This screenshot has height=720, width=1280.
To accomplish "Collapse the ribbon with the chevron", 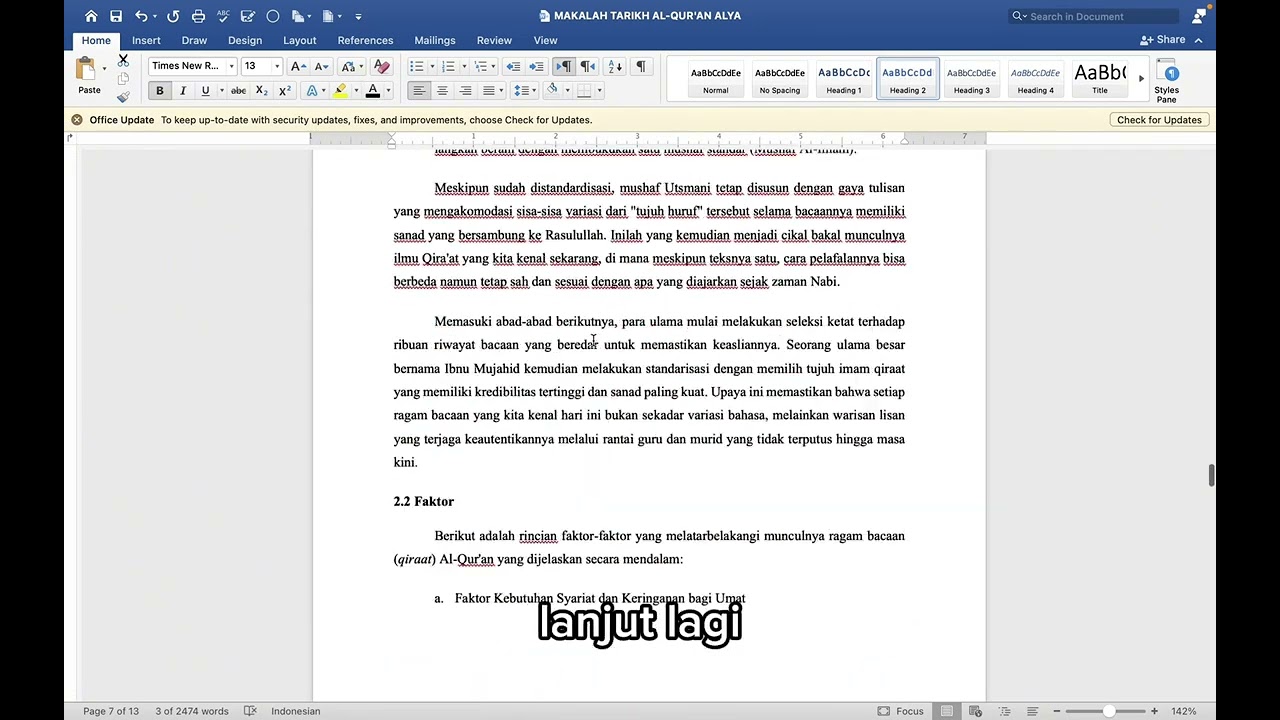I will coord(1198,40).
